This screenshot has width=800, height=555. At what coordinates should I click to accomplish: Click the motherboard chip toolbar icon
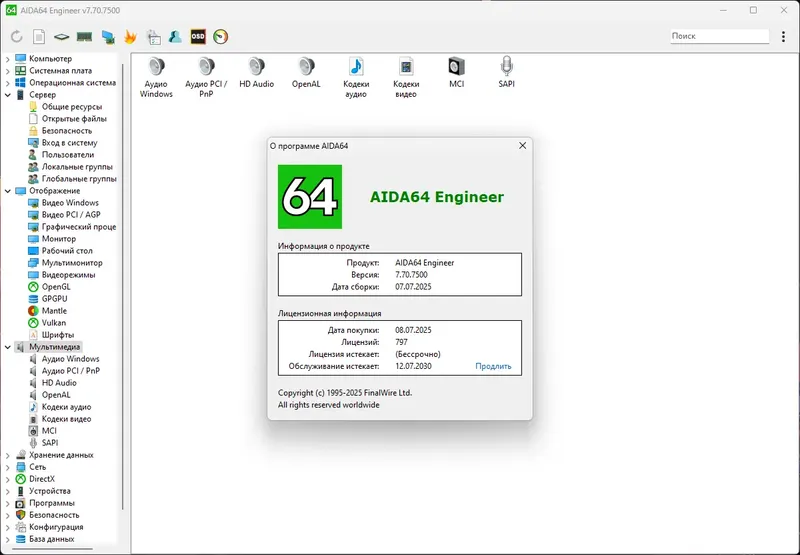[61, 37]
